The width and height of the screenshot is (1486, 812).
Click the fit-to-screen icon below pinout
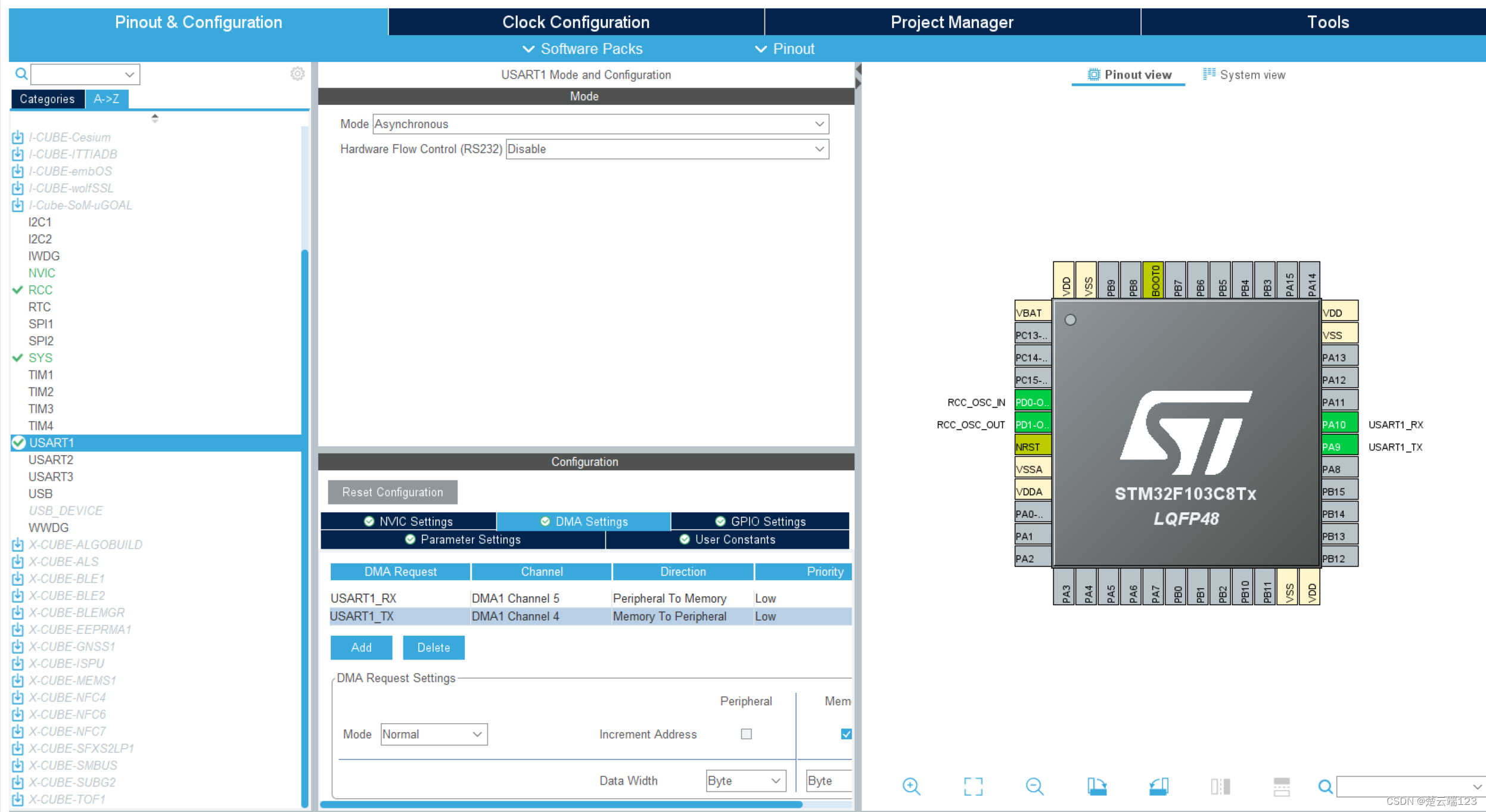coord(974,786)
